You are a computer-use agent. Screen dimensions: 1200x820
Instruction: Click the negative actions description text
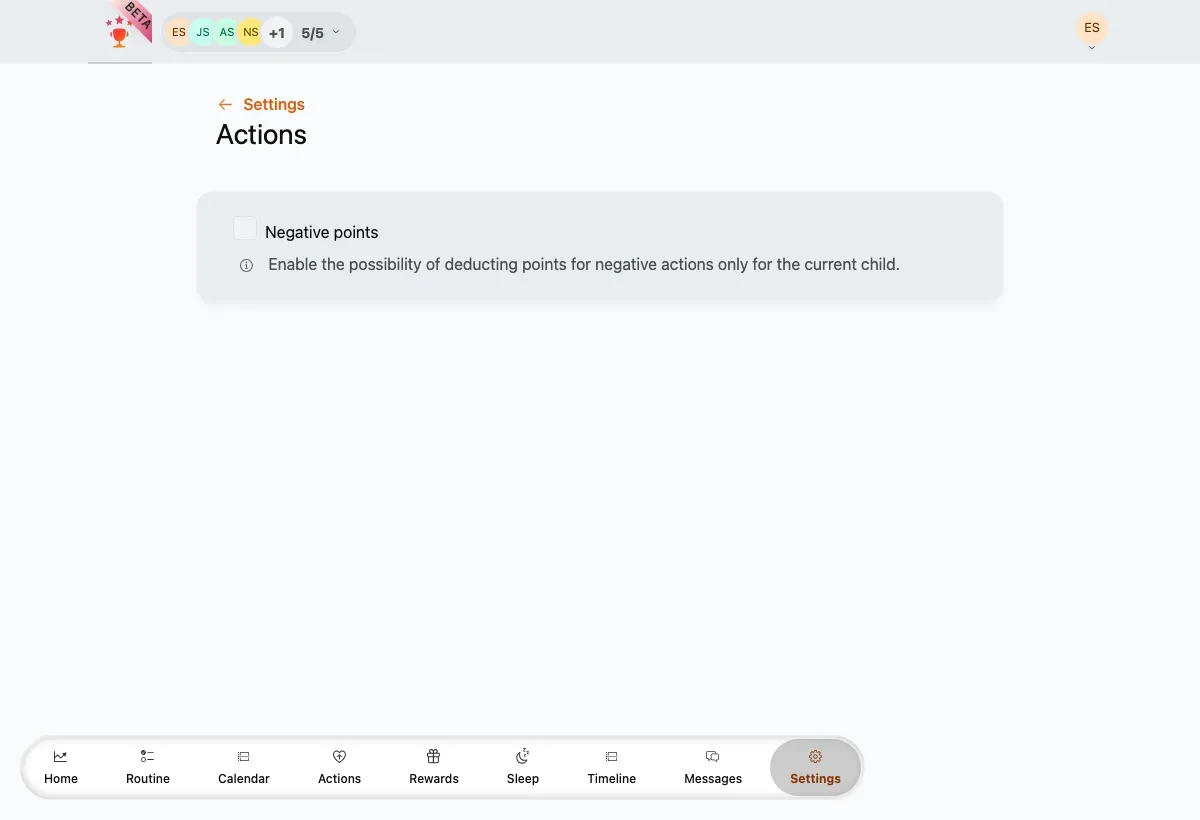point(584,265)
